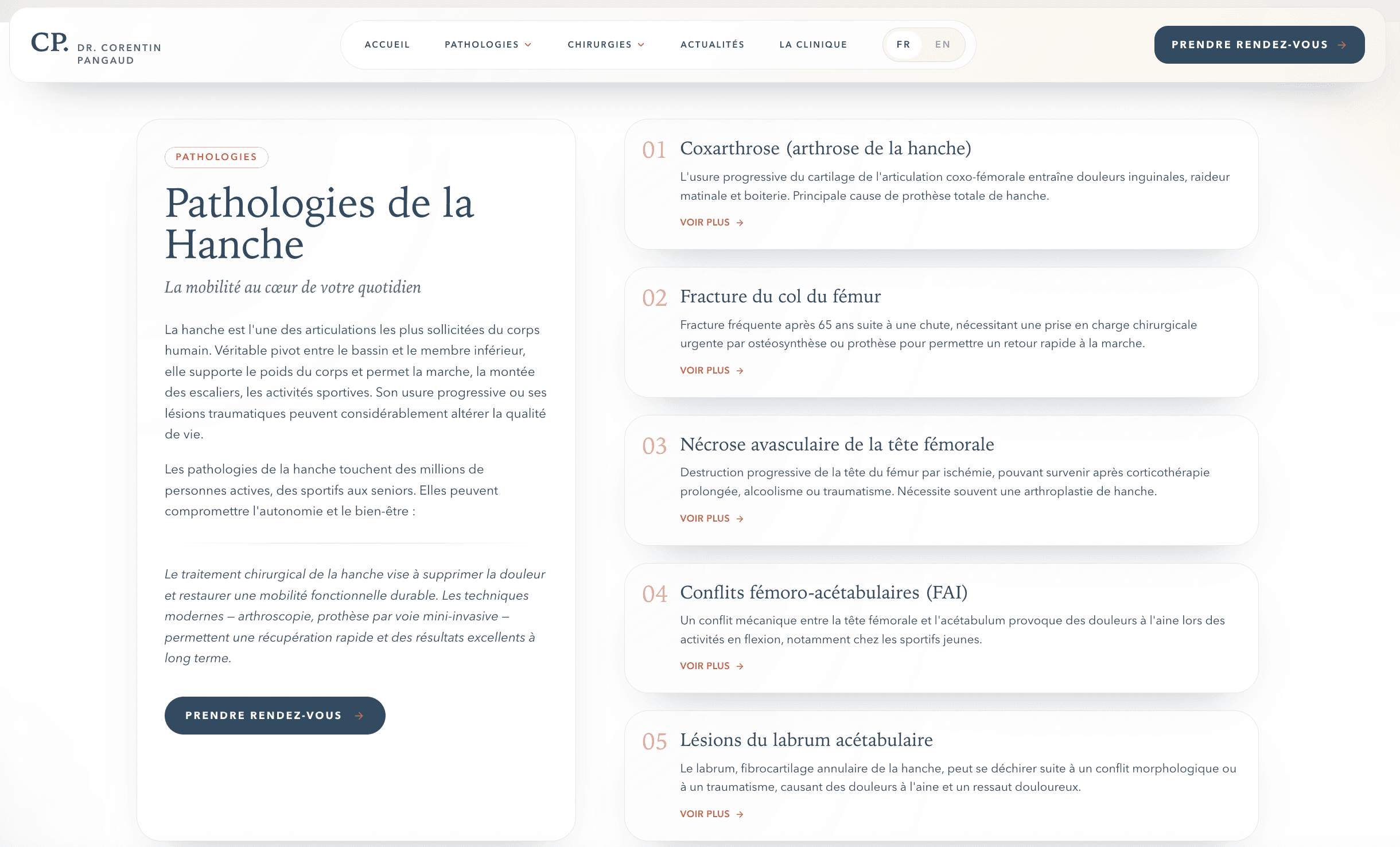This screenshot has width=1400, height=847.
Task: Click the Pathologies badge above the page title
Action: [x=216, y=157]
